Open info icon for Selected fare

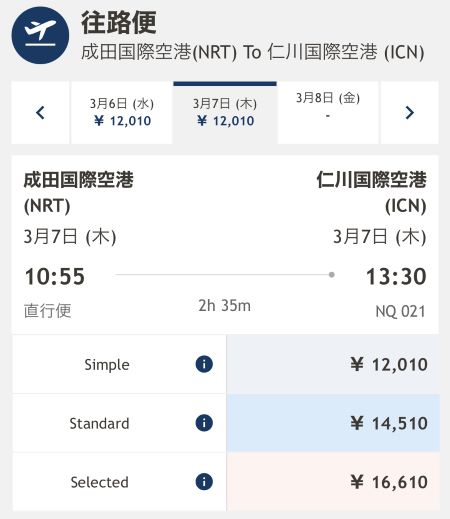click(x=204, y=482)
